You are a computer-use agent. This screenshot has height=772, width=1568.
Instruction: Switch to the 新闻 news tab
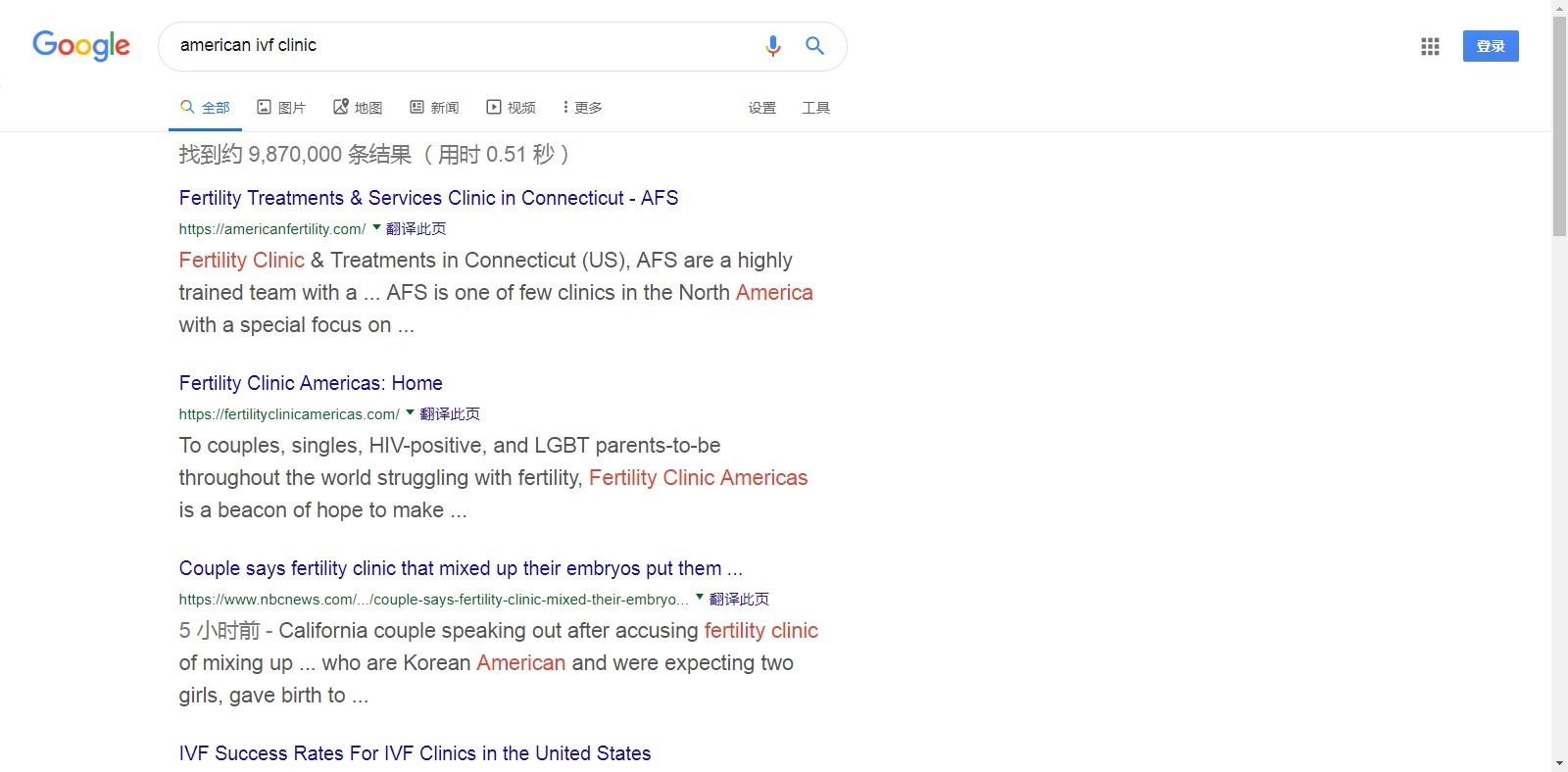(434, 108)
